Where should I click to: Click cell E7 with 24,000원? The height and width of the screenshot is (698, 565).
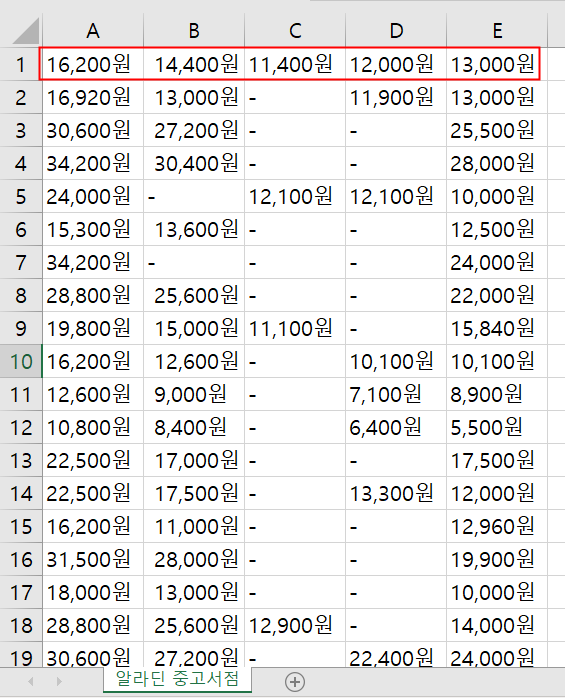pyautogui.click(x=497, y=262)
